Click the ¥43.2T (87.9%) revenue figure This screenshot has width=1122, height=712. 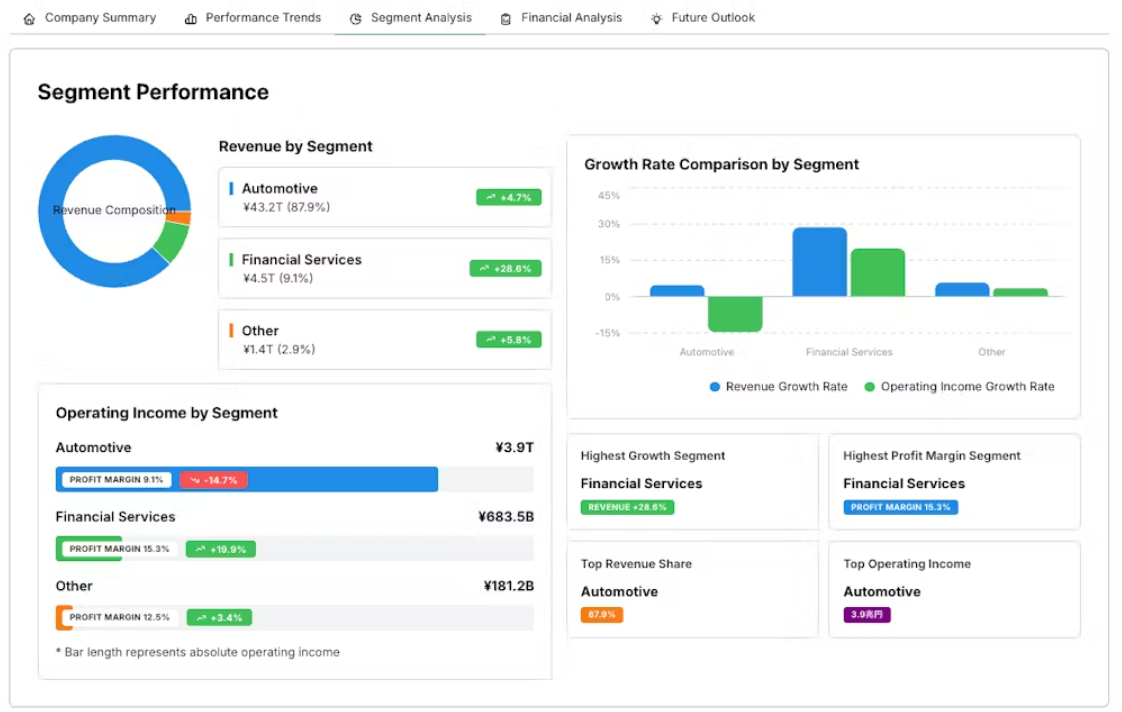[x=286, y=208]
